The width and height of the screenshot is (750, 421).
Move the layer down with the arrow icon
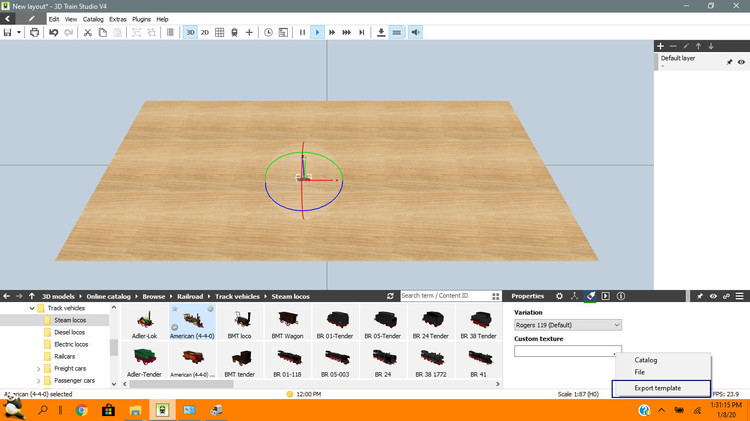(x=711, y=46)
